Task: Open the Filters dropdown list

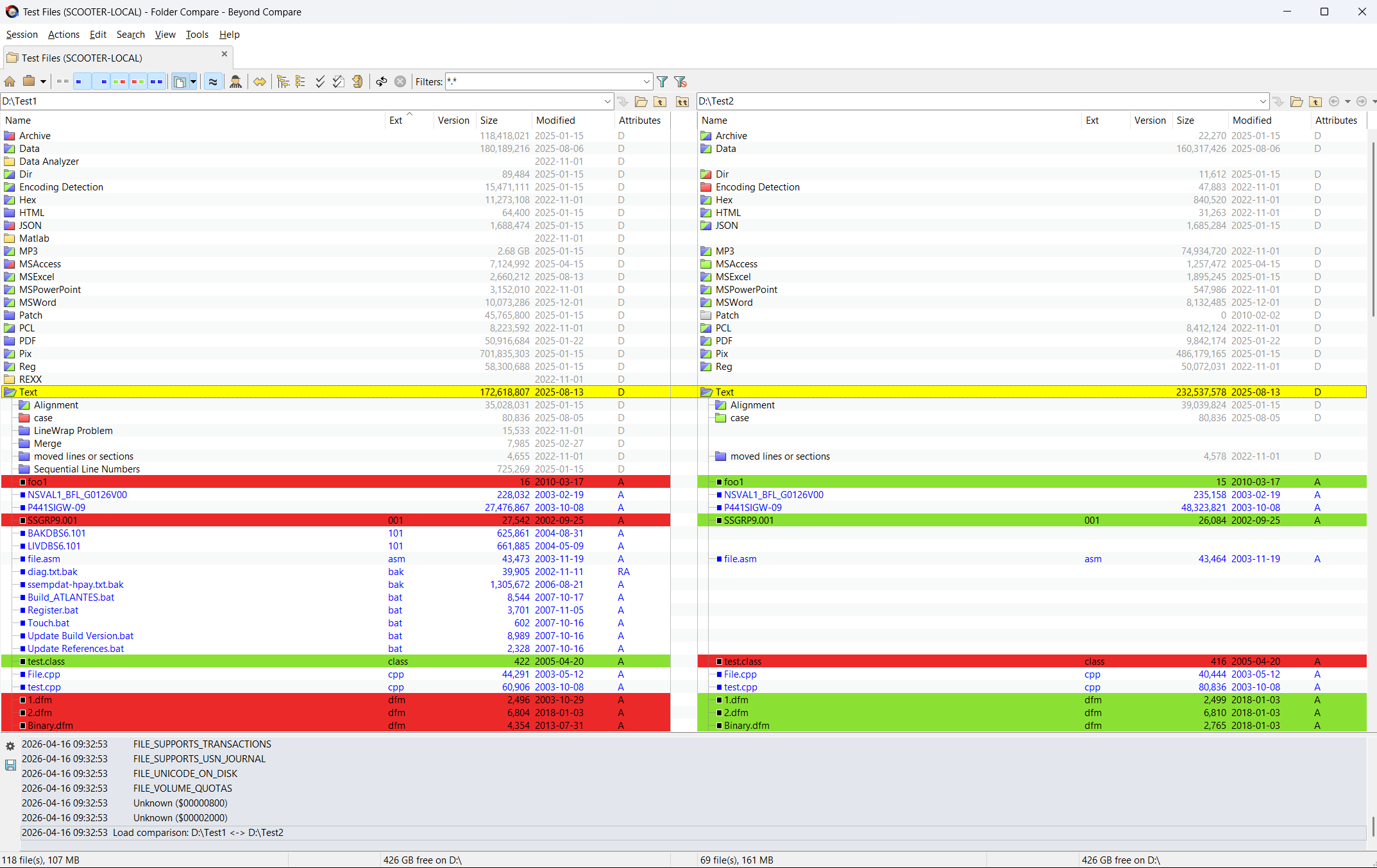Action: tap(646, 81)
